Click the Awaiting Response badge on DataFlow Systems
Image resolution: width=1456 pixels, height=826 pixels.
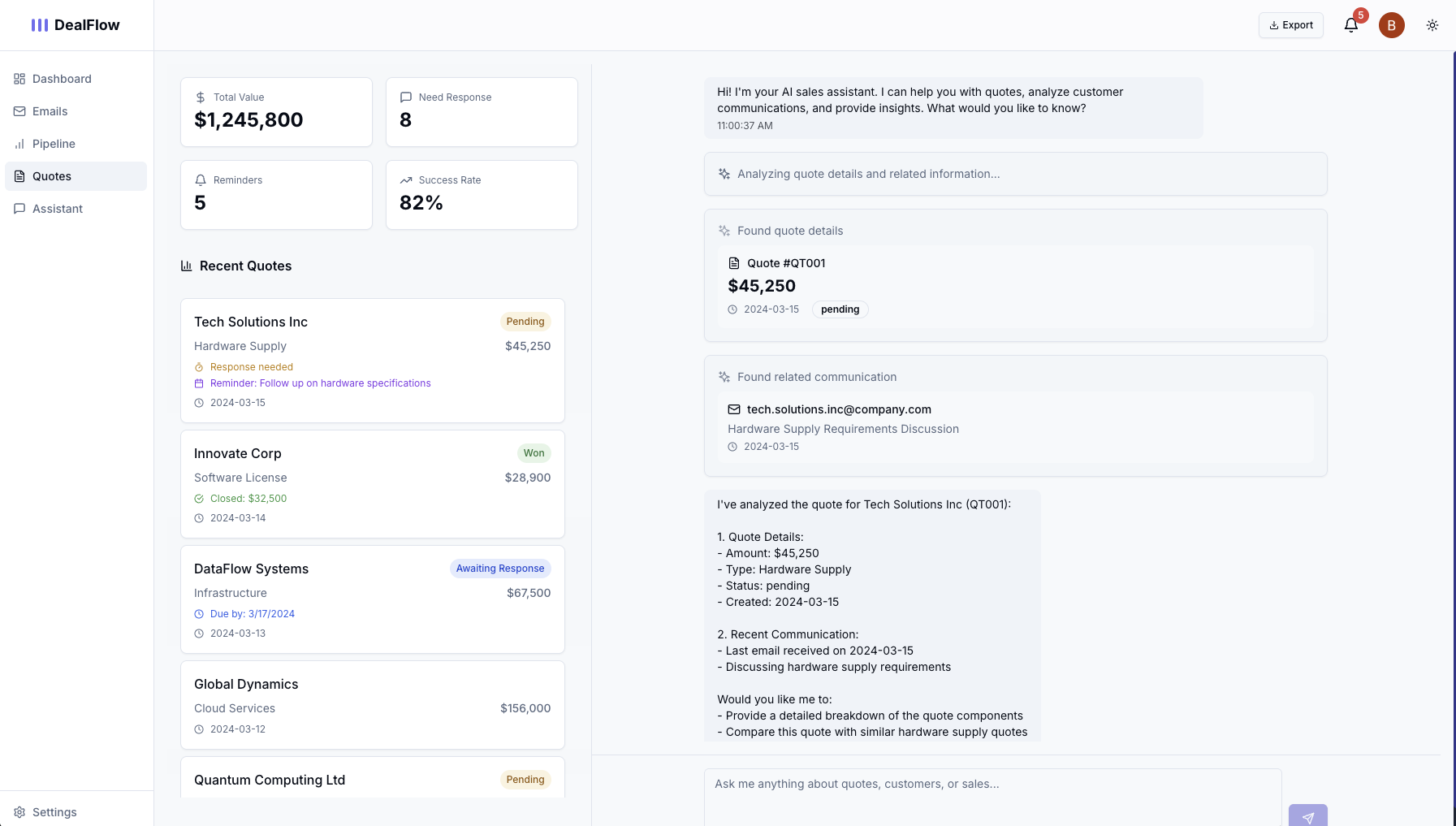(499, 569)
